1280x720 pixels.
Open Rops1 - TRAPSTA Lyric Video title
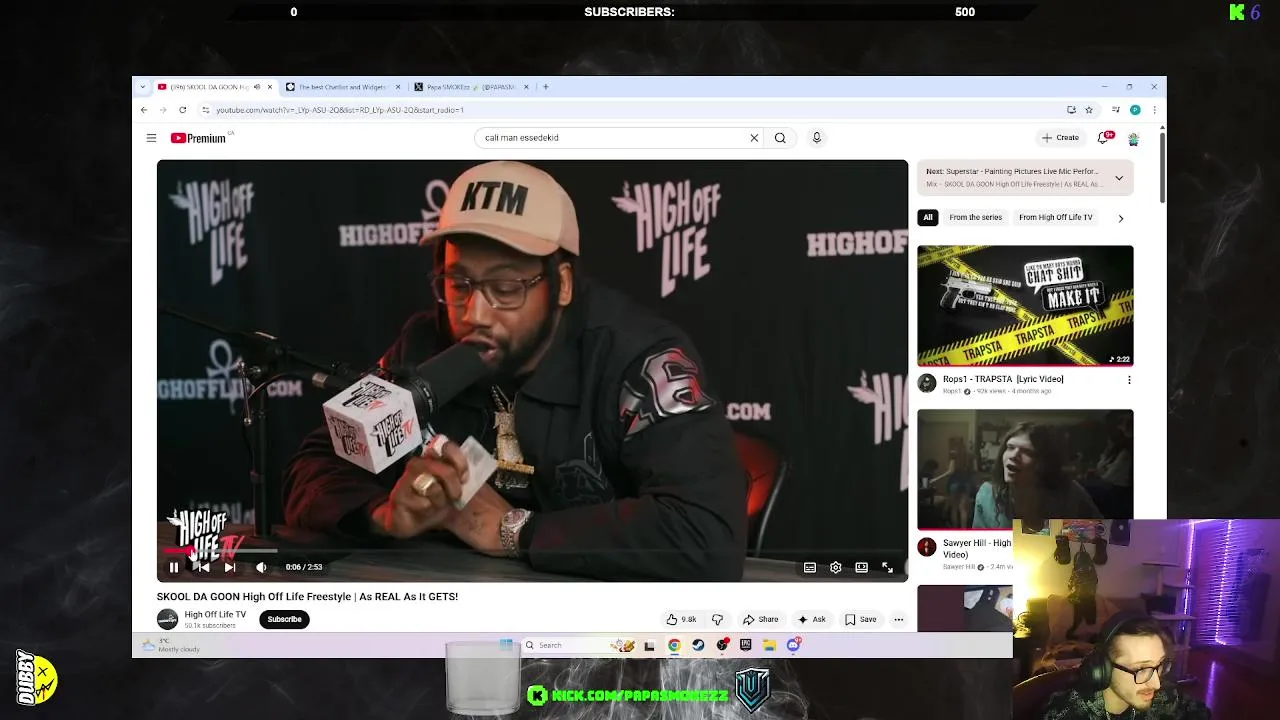click(x=1003, y=379)
